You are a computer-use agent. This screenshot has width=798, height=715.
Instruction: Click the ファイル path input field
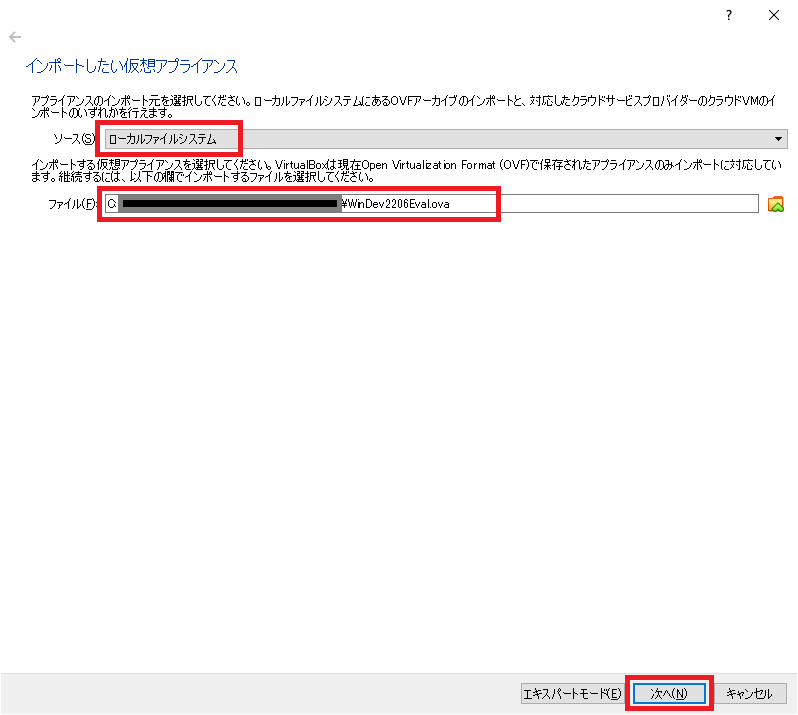(432, 204)
